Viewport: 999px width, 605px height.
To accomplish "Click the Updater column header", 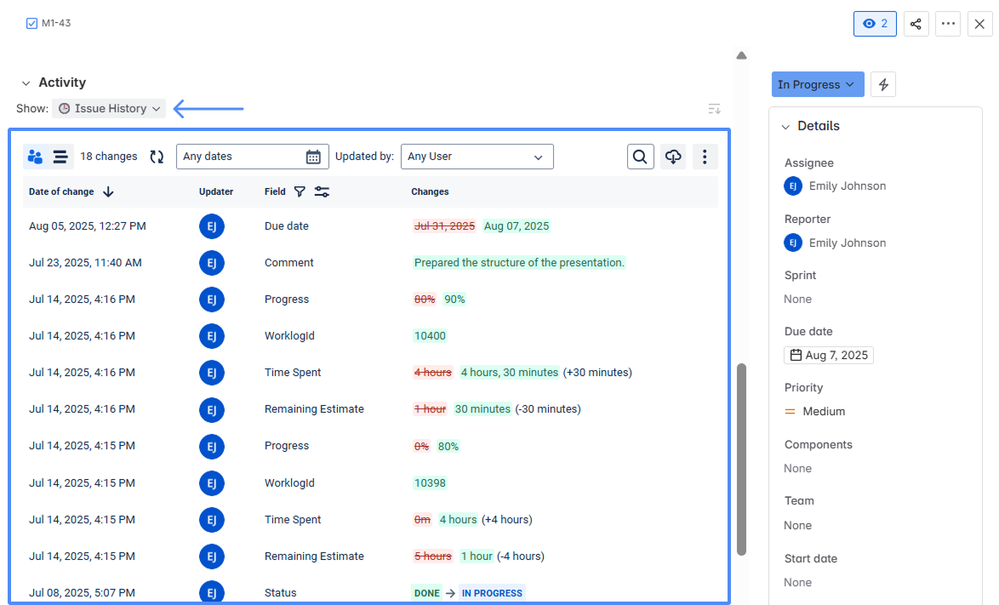I will (216, 192).
